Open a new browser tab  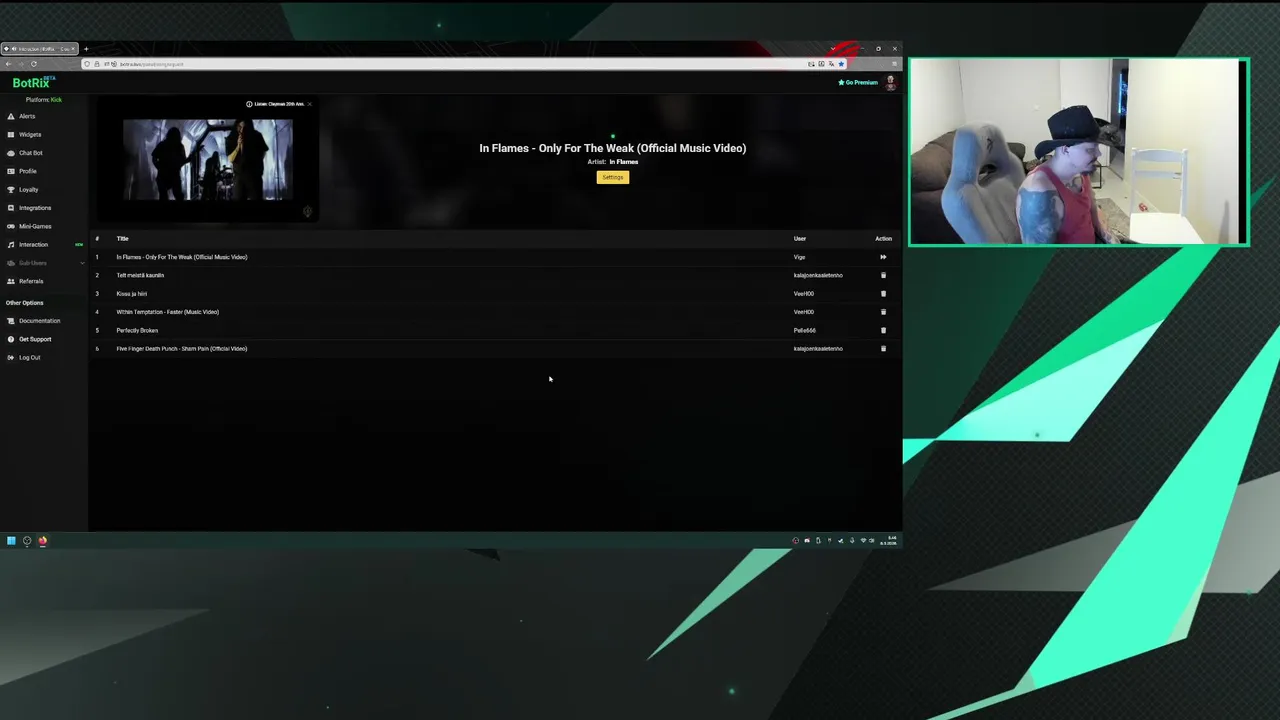tap(86, 49)
